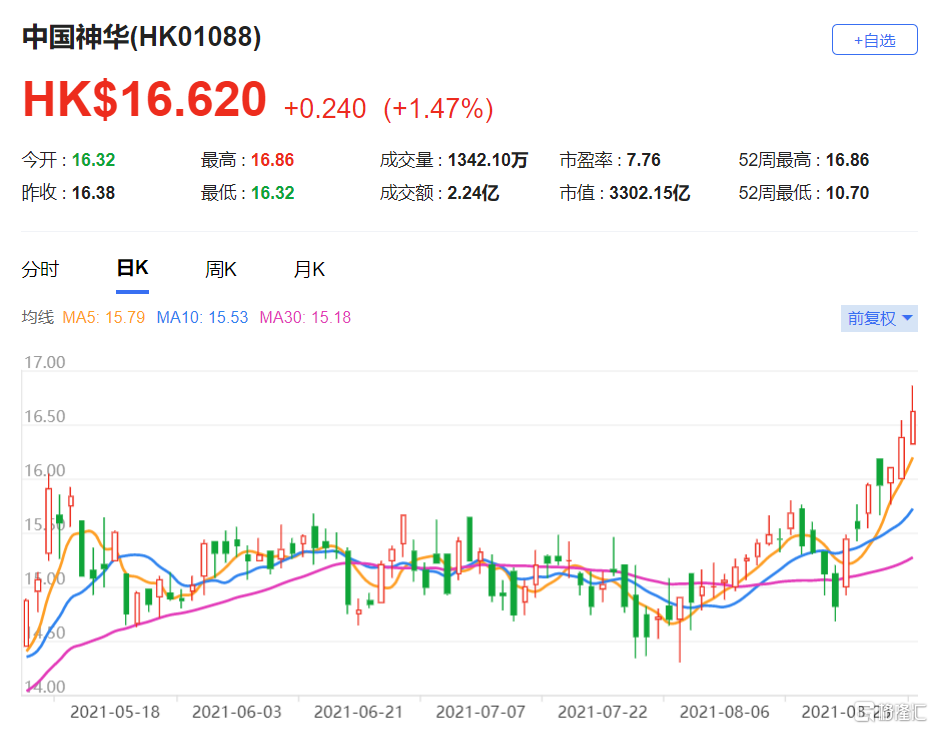
Task: Open the 月K chart tab
Action: (309, 270)
